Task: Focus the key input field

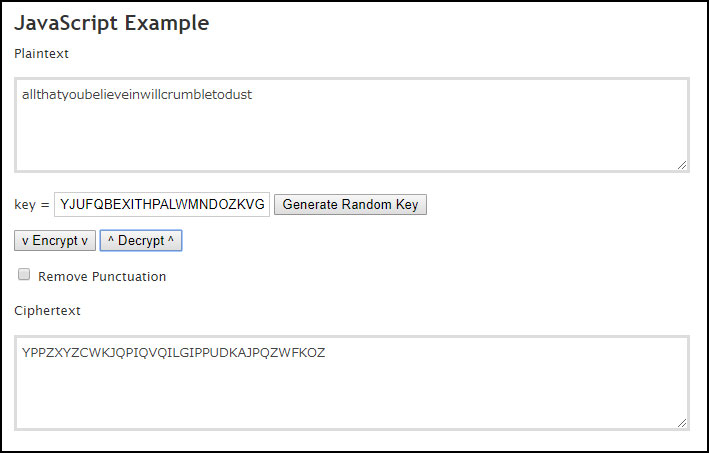Action: pos(162,205)
